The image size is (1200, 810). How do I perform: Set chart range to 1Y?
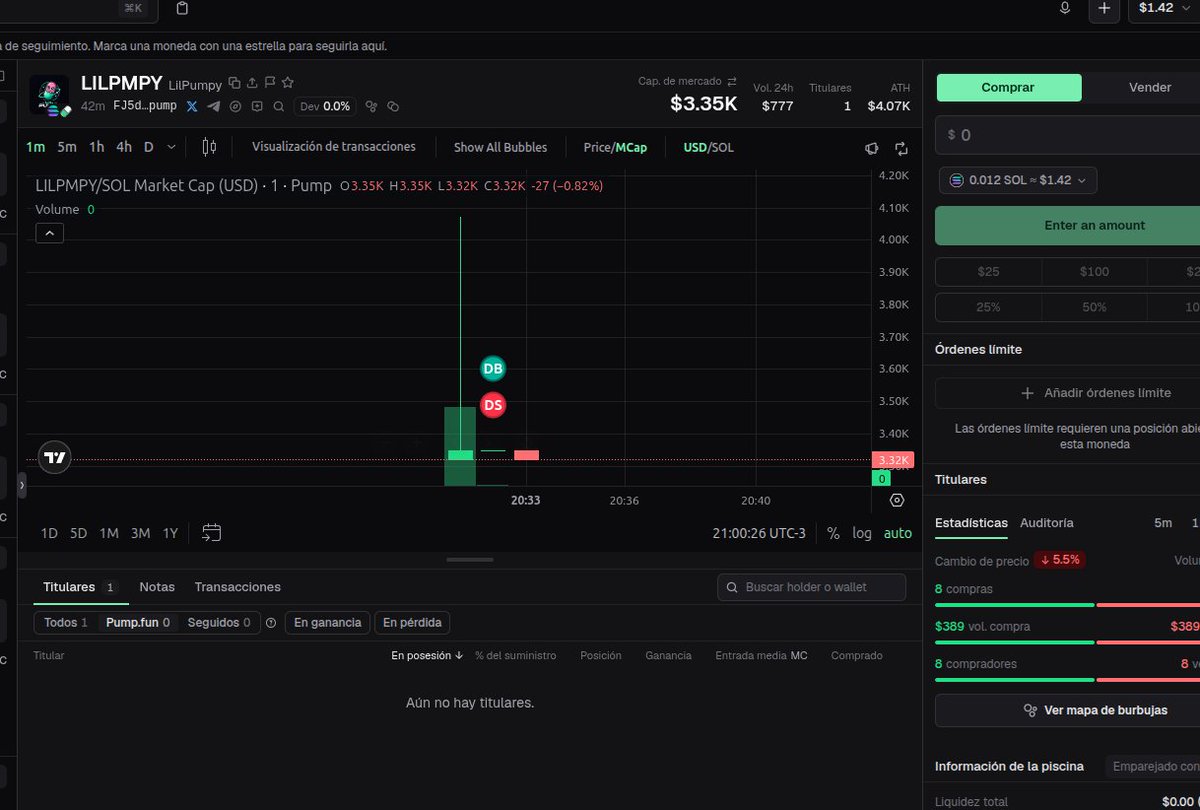pos(170,533)
